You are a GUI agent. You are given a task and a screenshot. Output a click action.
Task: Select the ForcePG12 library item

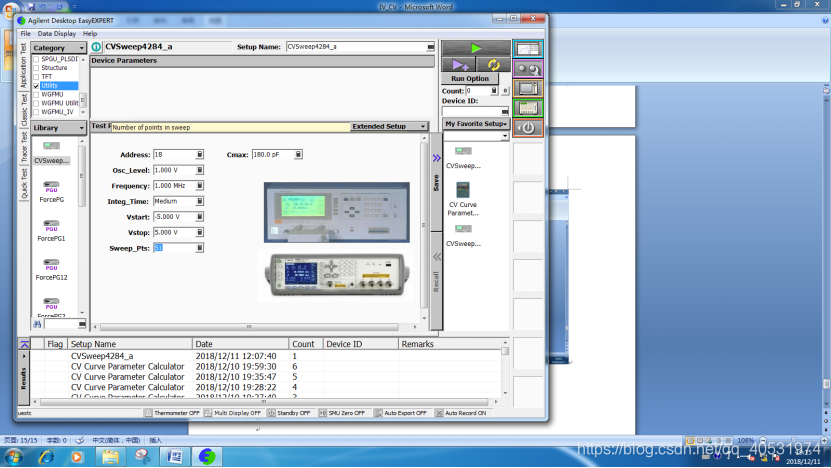pos(51,269)
